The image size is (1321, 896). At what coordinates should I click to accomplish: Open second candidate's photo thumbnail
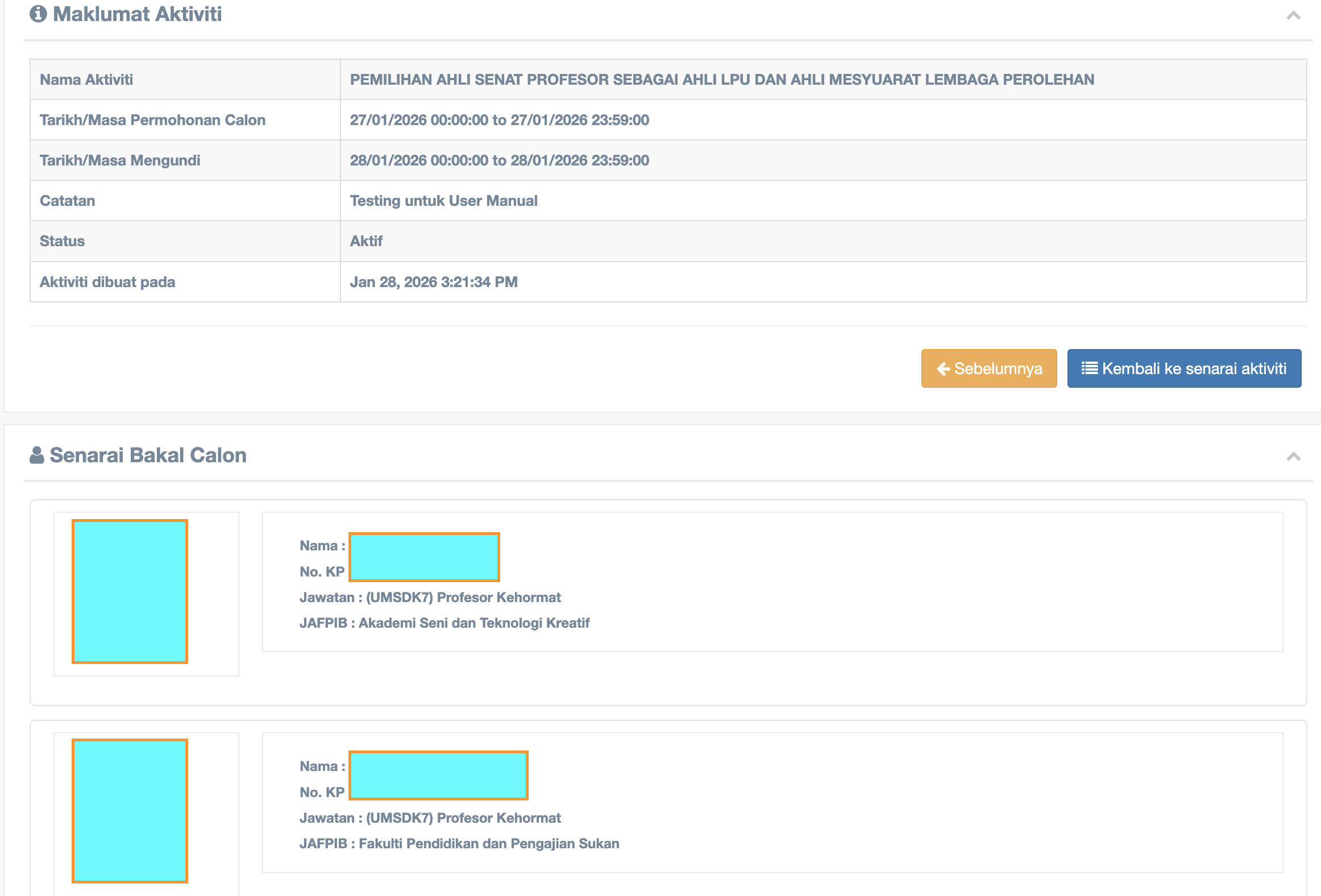click(130, 811)
